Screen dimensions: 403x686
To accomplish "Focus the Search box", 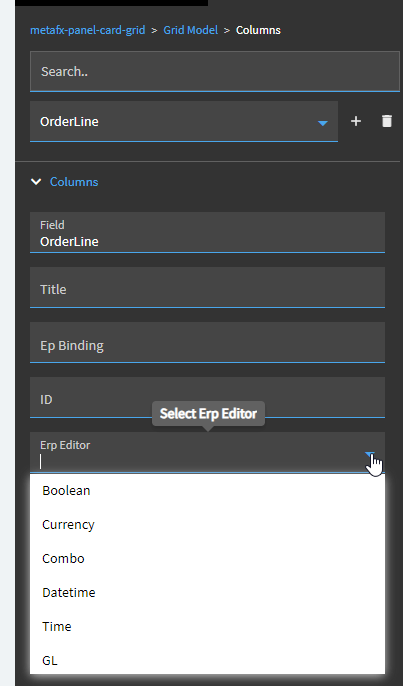I will (x=215, y=71).
